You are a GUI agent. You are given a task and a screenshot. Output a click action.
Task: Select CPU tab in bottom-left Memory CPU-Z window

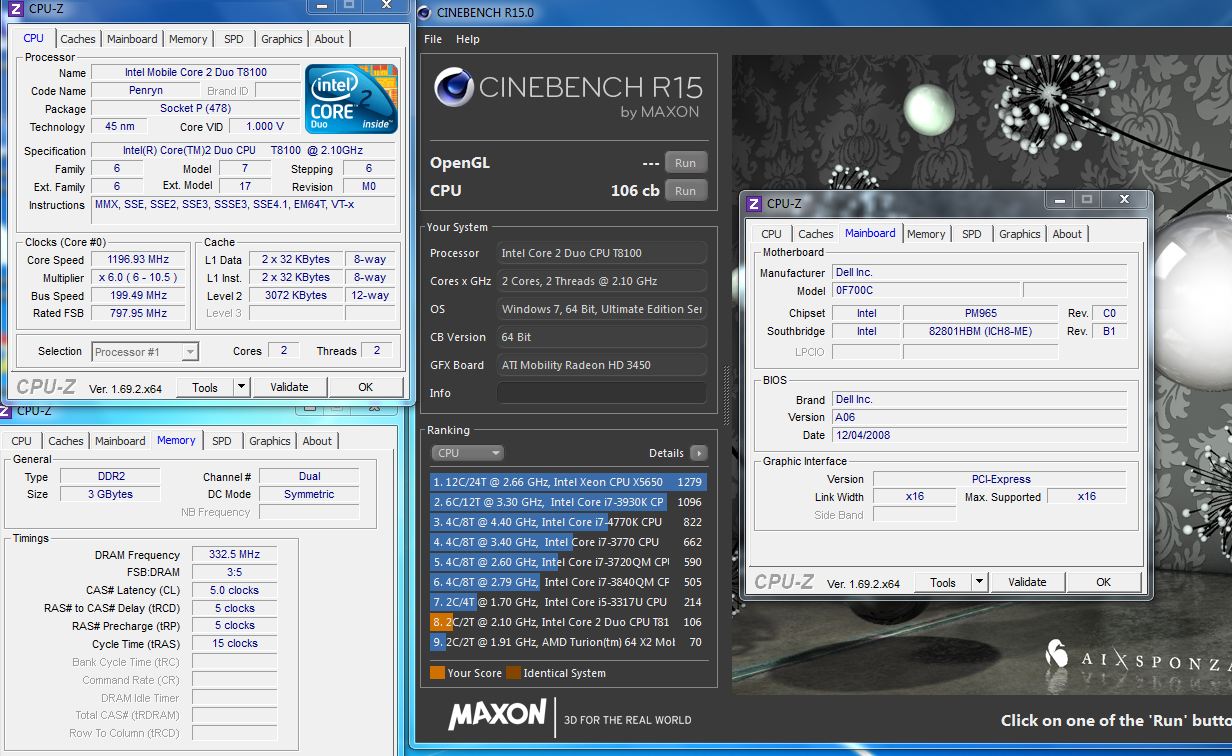pyautogui.click(x=22, y=441)
